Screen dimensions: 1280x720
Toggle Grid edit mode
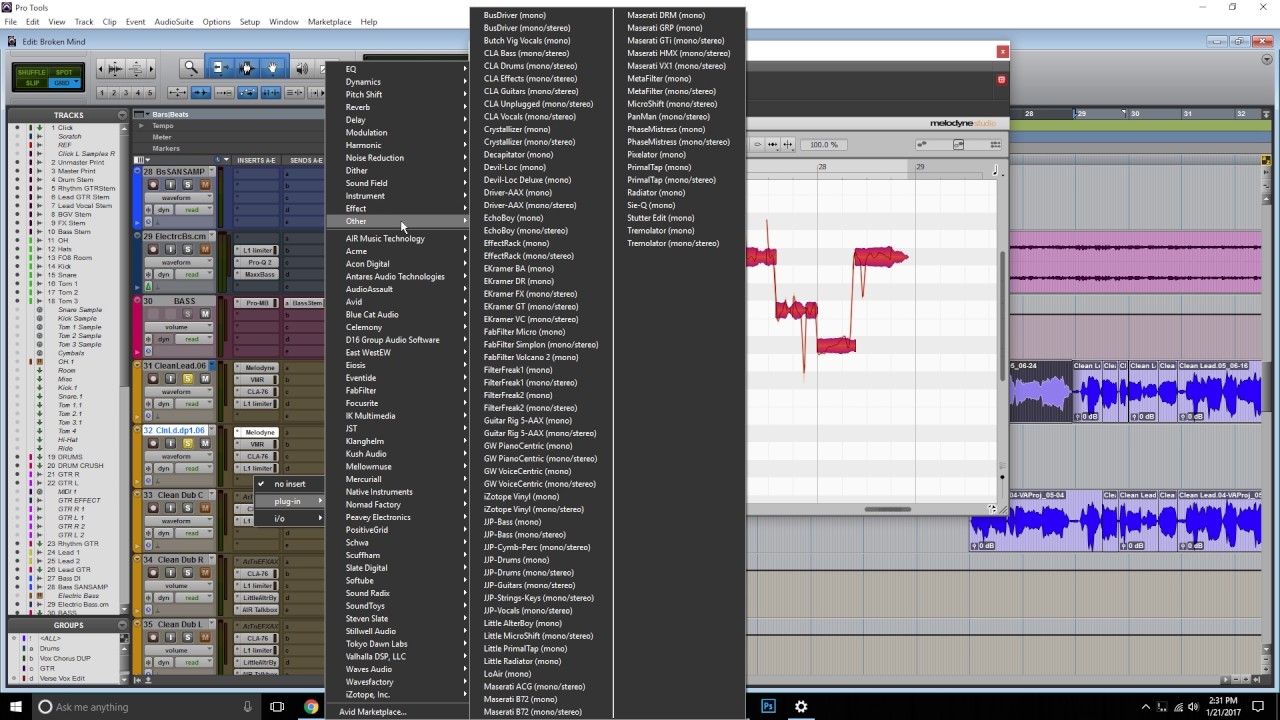63,83
